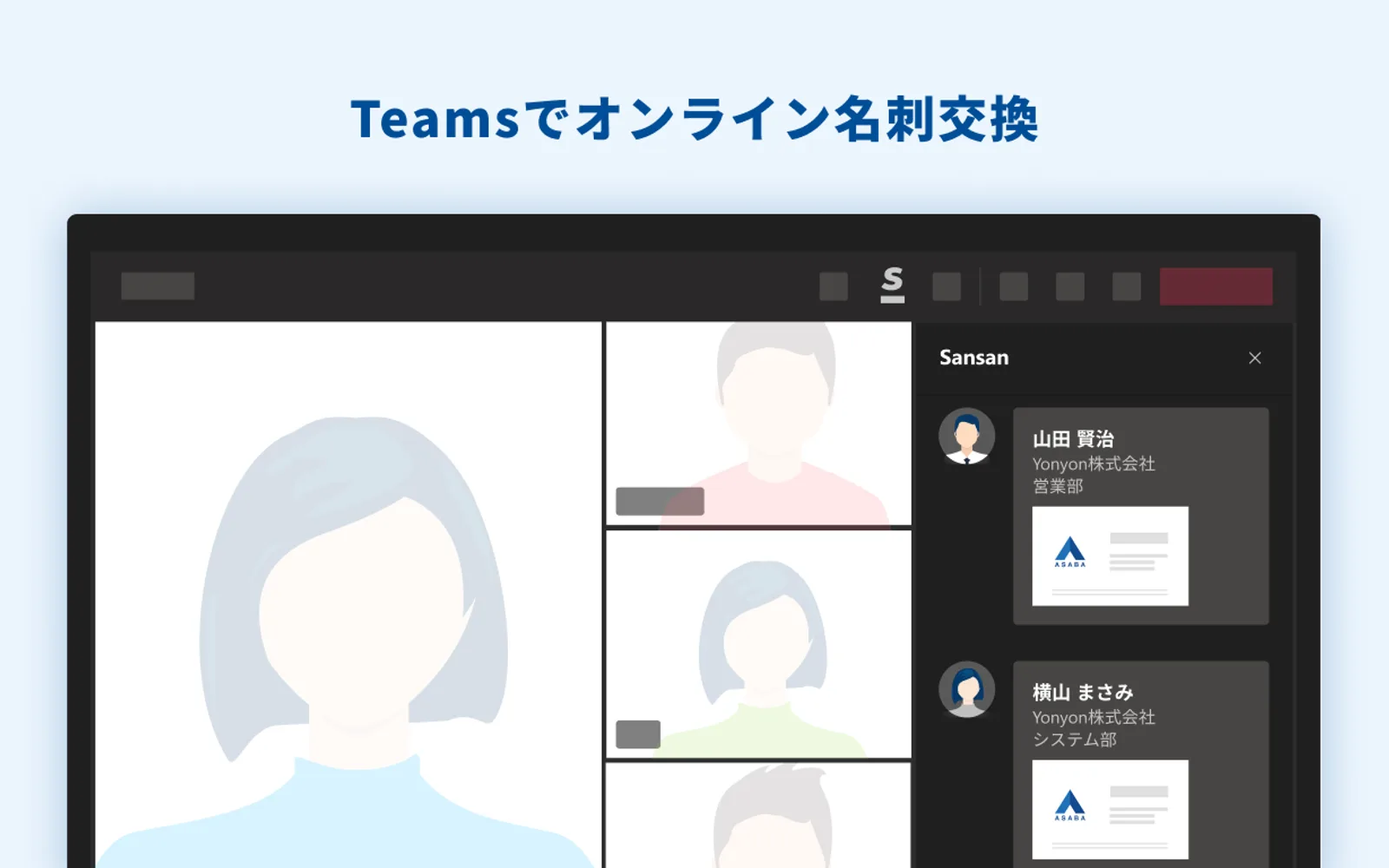This screenshot has width=1389, height=868.
Task: Click the Yonyon株式会社 text under 横山 まさみ
Action: point(1094,717)
